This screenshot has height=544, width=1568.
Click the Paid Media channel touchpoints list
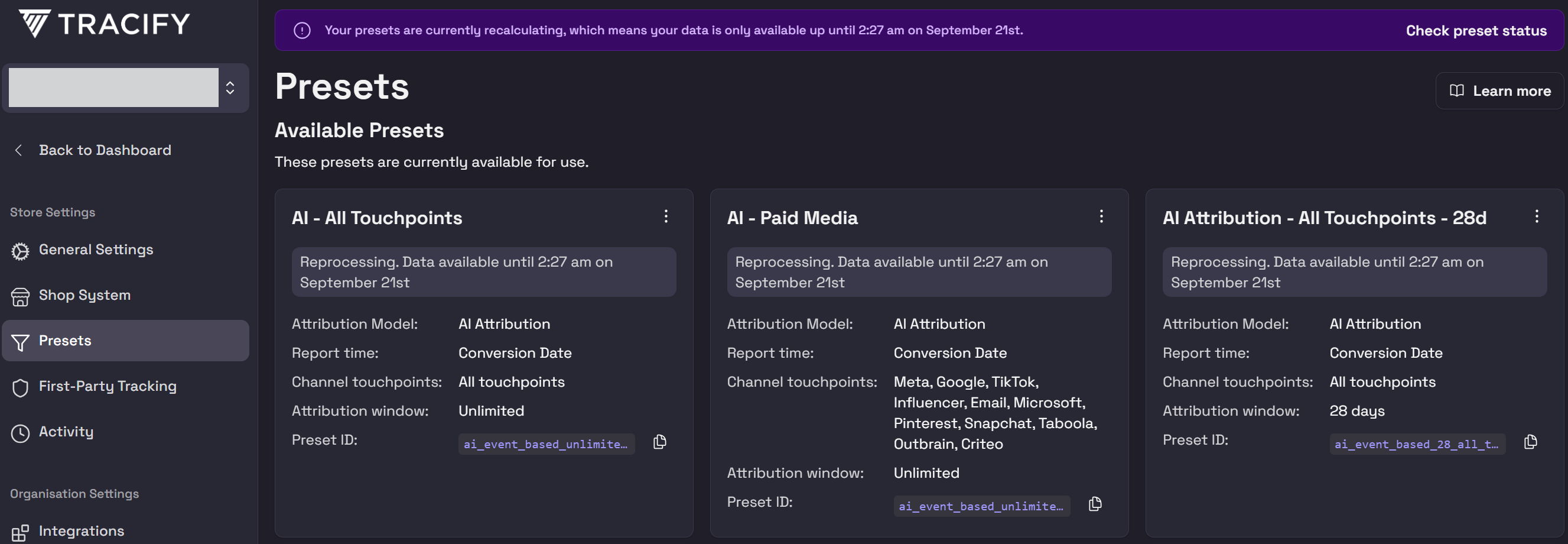[x=996, y=413]
